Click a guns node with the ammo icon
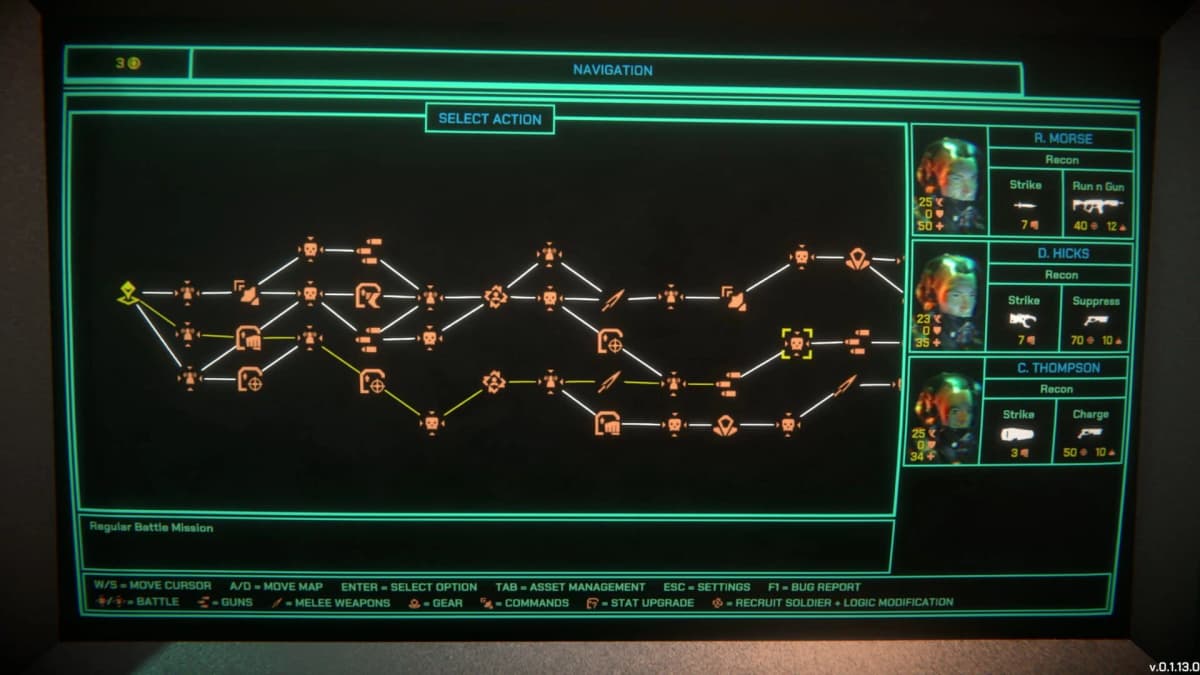Viewport: 1200px width, 675px height. pos(370,250)
